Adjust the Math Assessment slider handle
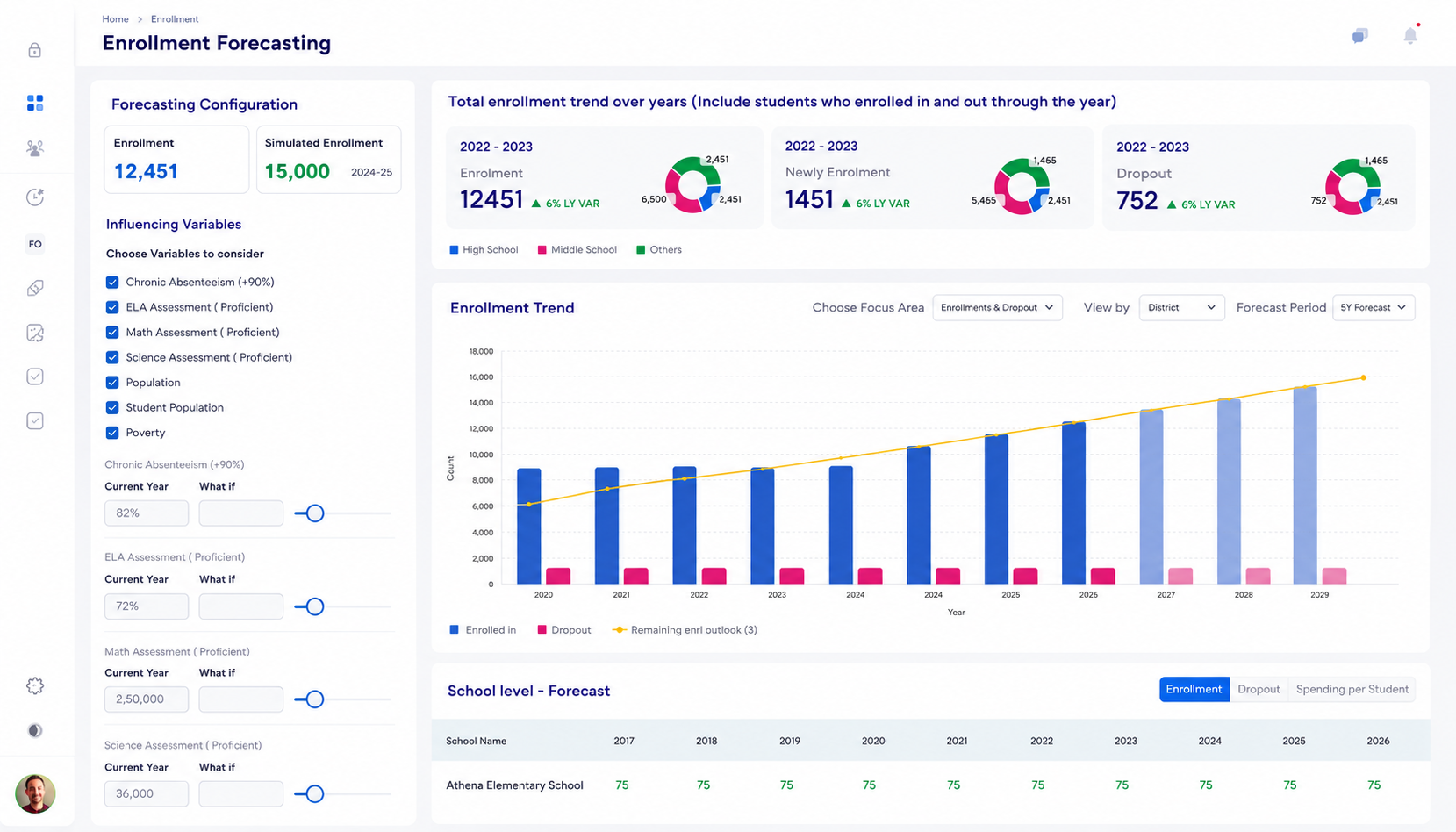 [x=314, y=699]
